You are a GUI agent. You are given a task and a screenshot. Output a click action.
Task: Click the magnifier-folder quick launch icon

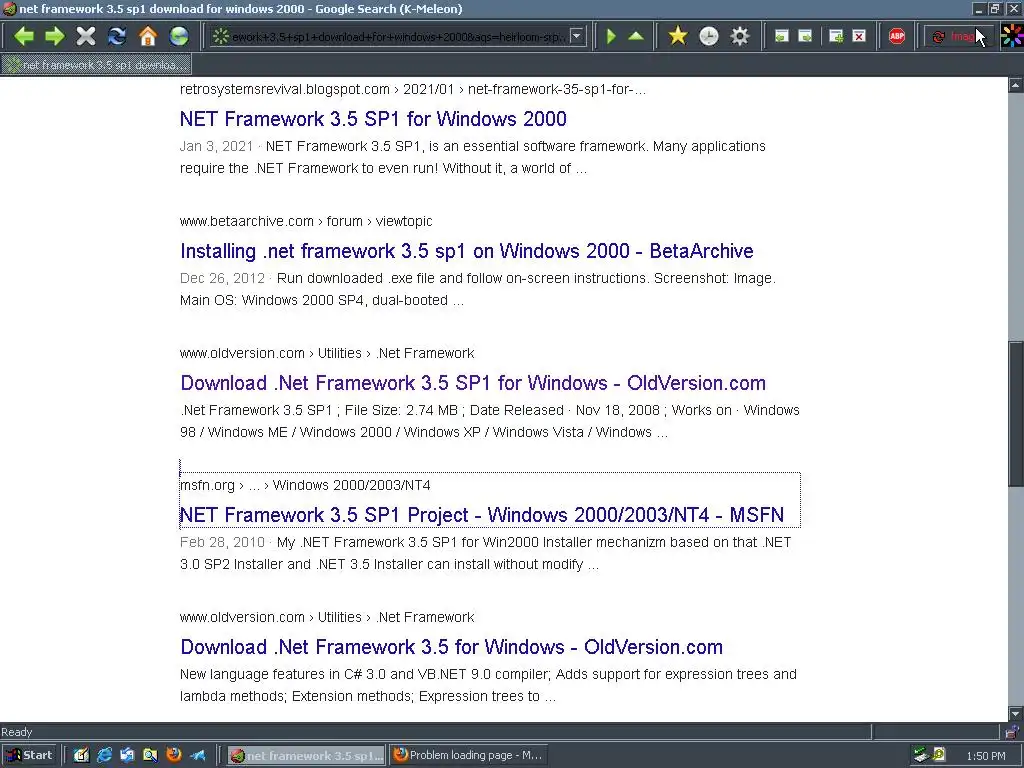(x=150, y=756)
